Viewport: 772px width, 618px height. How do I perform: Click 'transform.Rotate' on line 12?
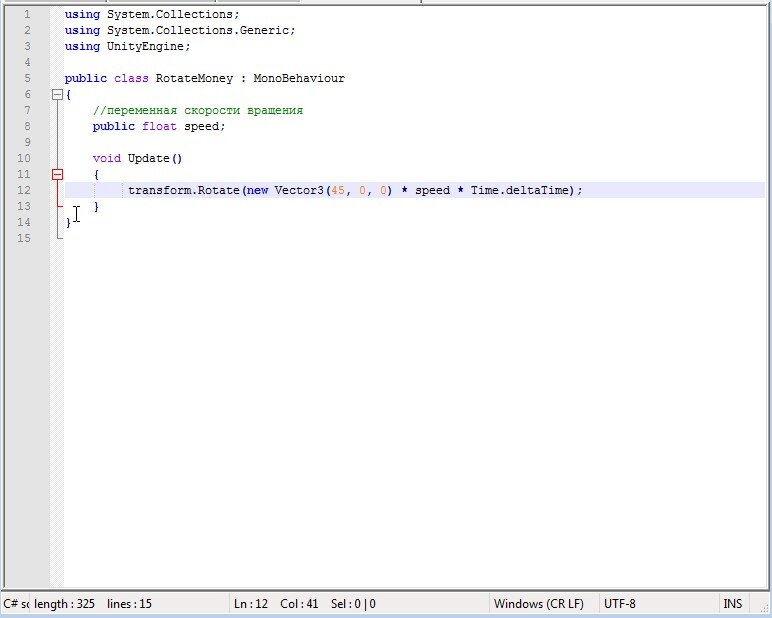(184, 190)
